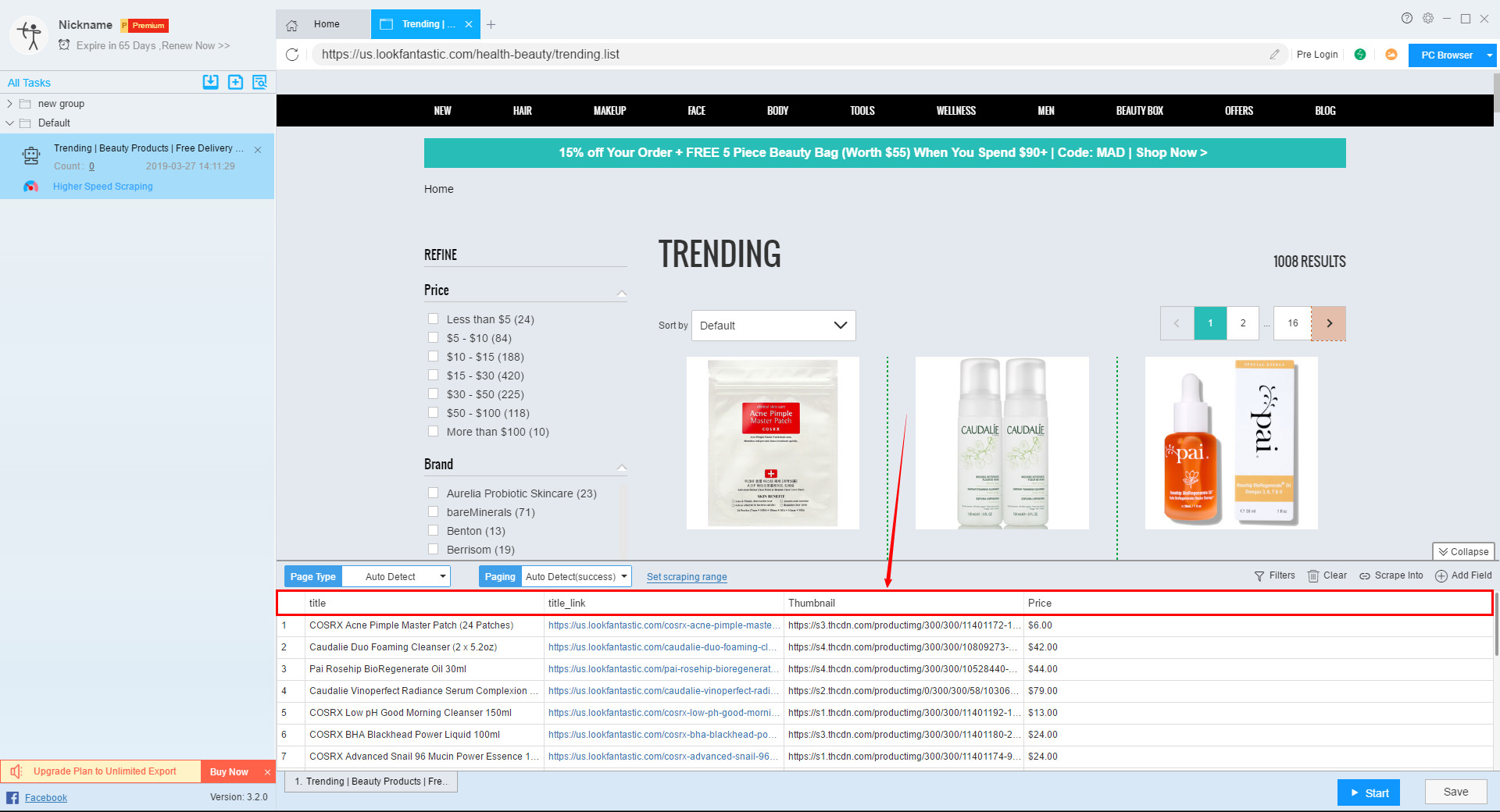Screen dimensions: 1500x812
Task: Open the Set scraping range link
Action: 687,577
